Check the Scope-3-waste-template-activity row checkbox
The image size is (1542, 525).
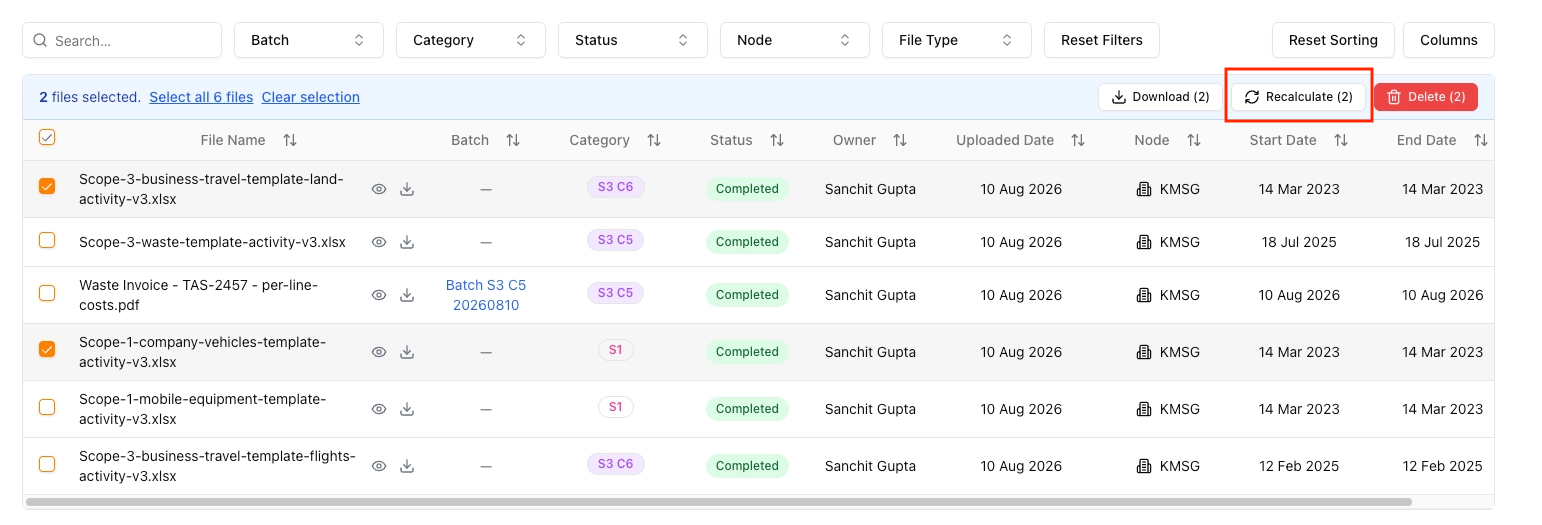pyautogui.click(x=47, y=240)
